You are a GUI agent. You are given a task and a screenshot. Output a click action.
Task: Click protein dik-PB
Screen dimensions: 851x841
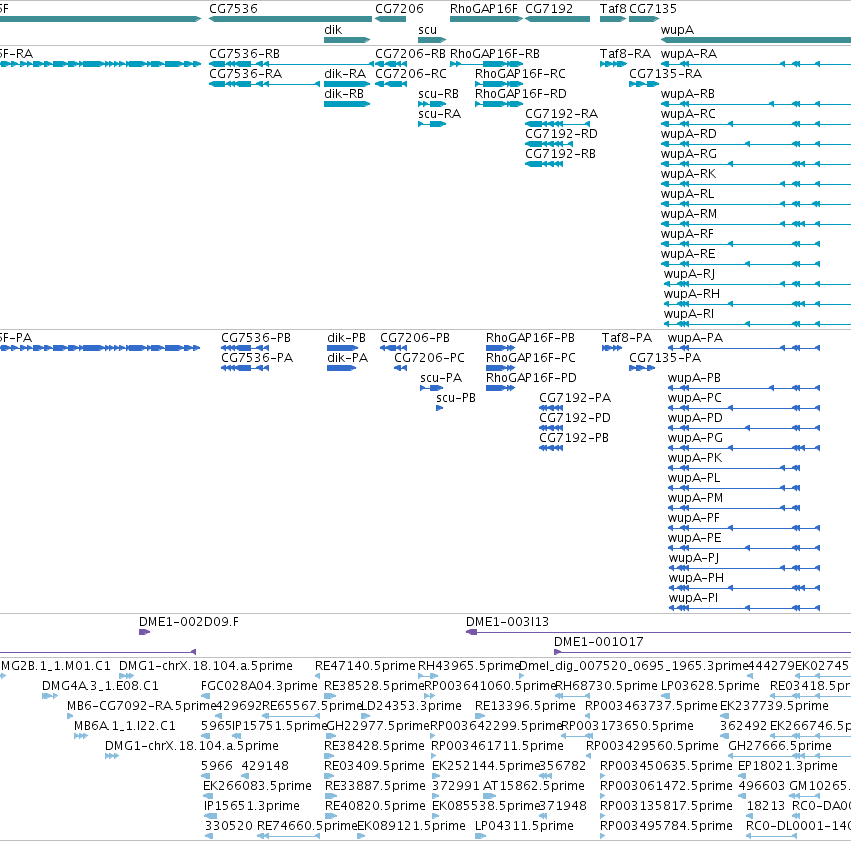[x=342, y=348]
